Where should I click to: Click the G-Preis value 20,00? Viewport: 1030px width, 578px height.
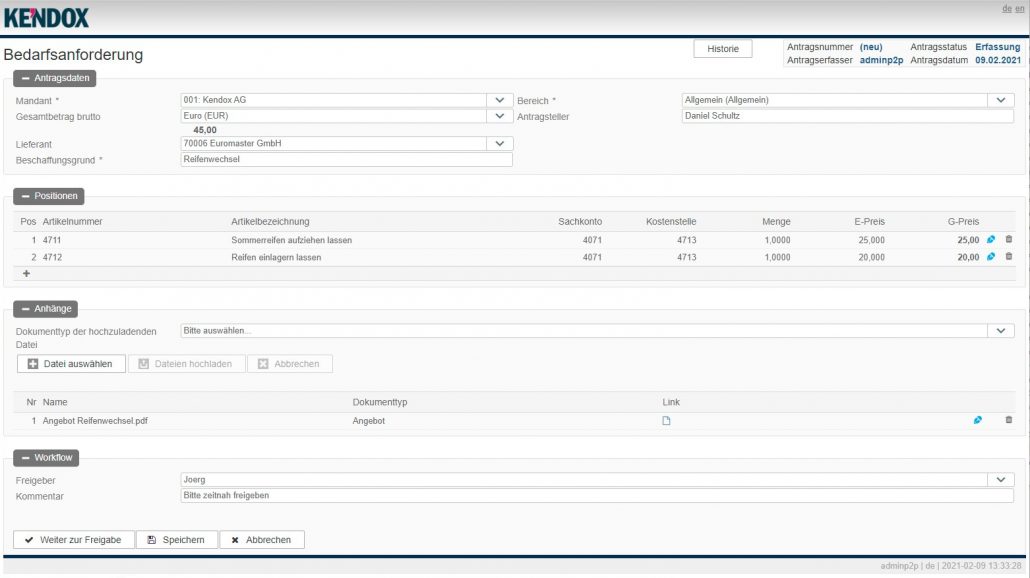(x=968, y=257)
